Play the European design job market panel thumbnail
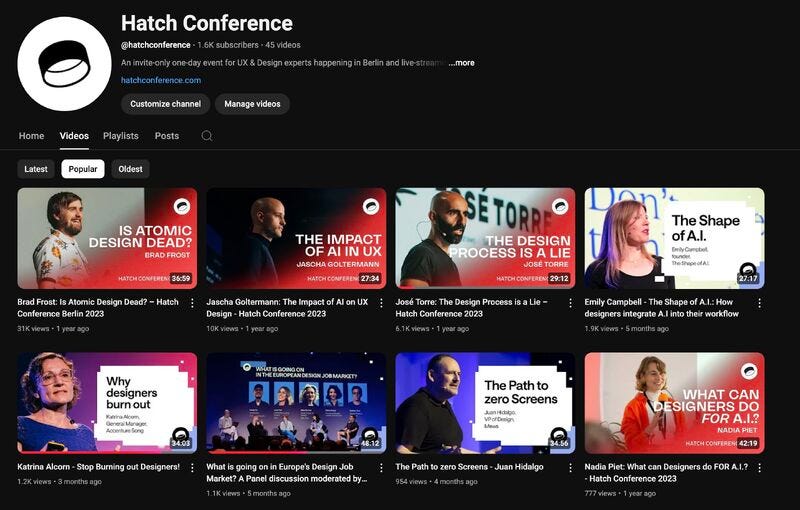The image size is (800, 510). pos(296,403)
